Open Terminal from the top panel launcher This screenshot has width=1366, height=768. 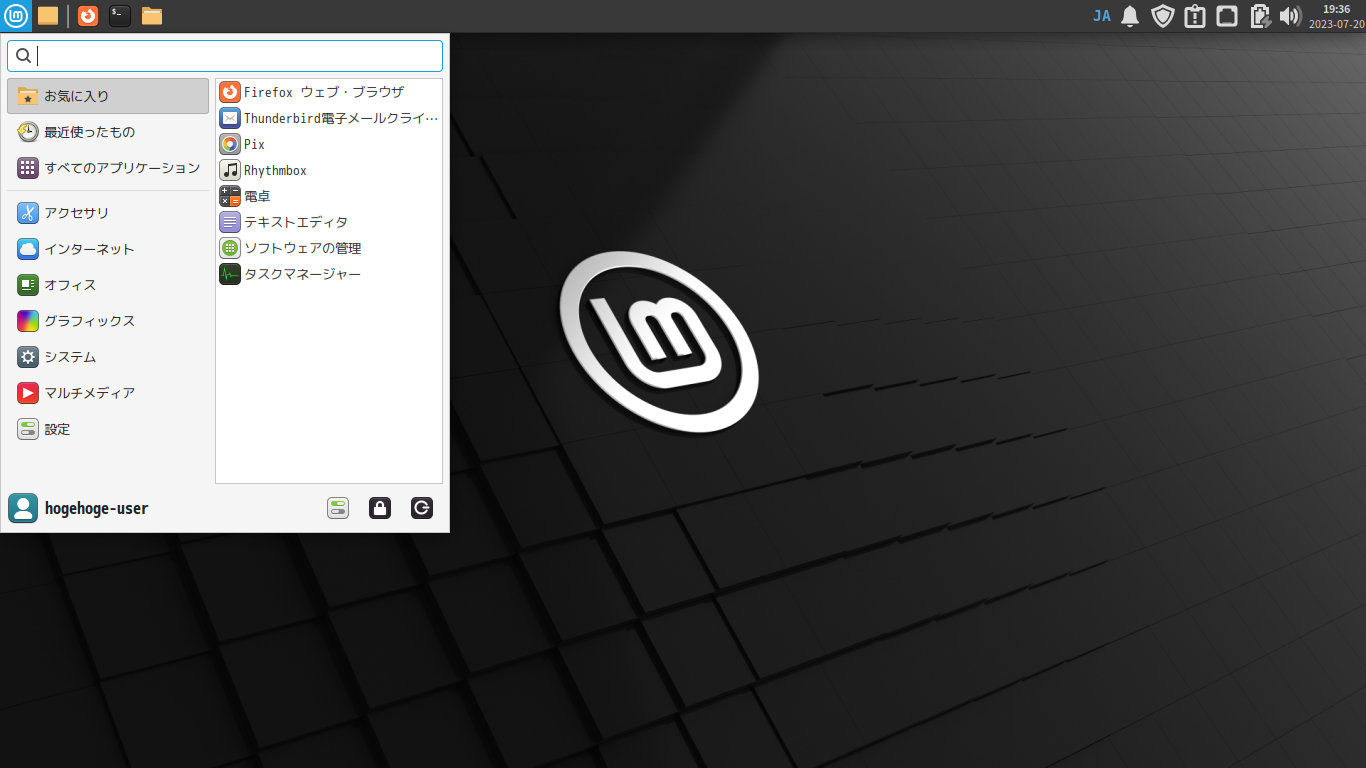pos(120,15)
